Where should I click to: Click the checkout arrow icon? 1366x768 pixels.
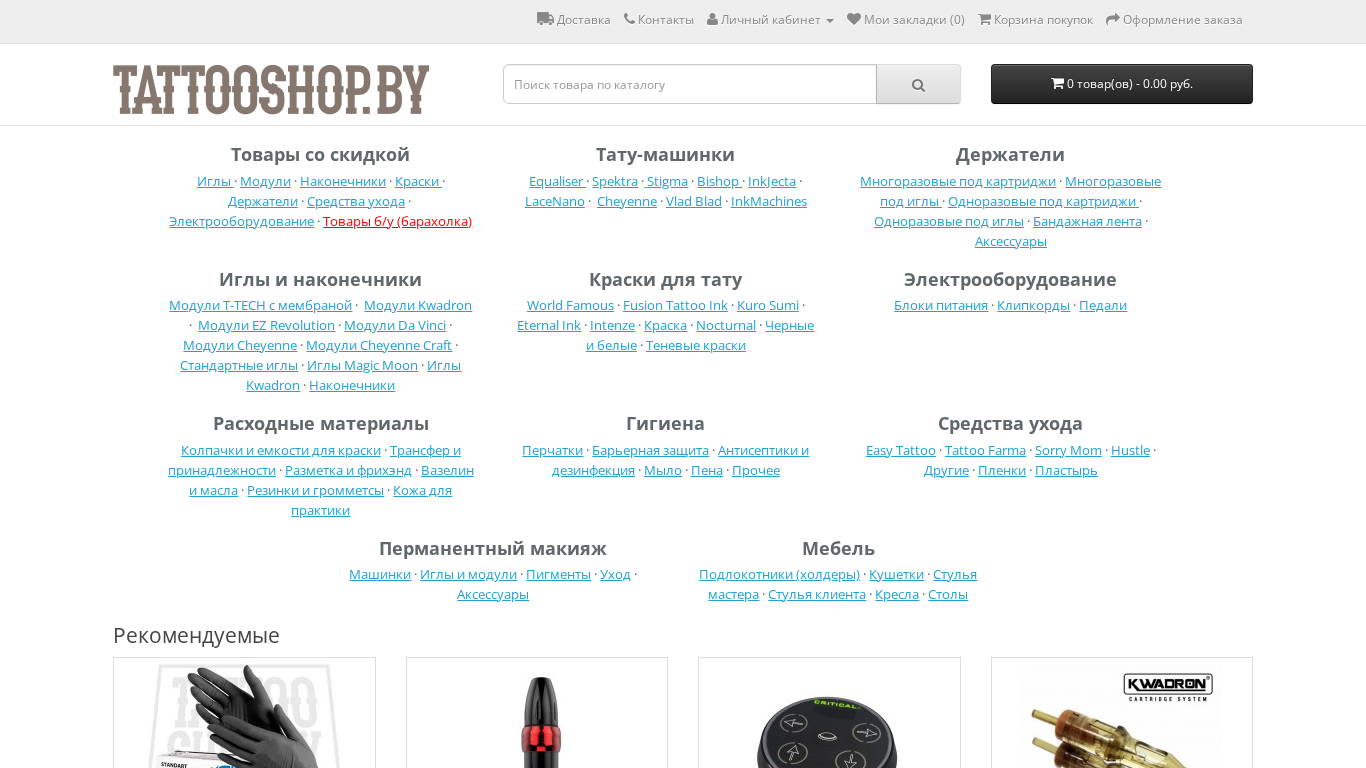click(x=1112, y=19)
